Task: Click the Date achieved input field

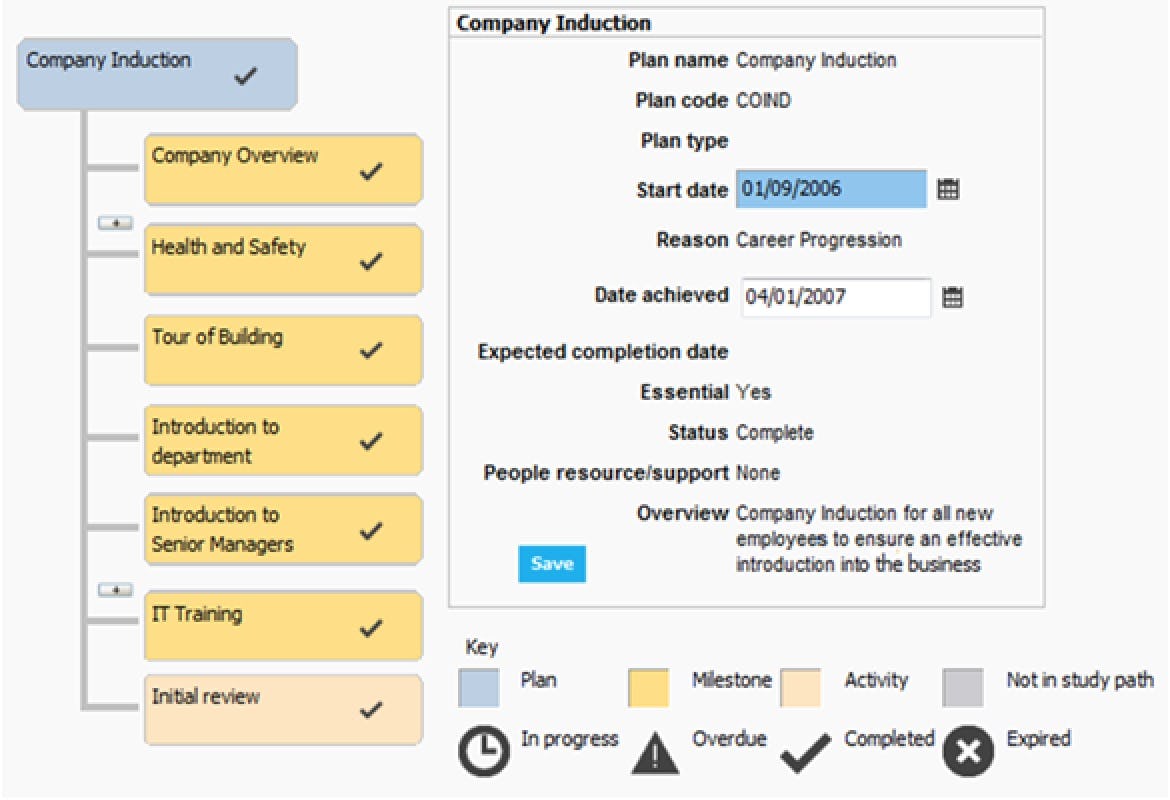Action: coord(836,297)
